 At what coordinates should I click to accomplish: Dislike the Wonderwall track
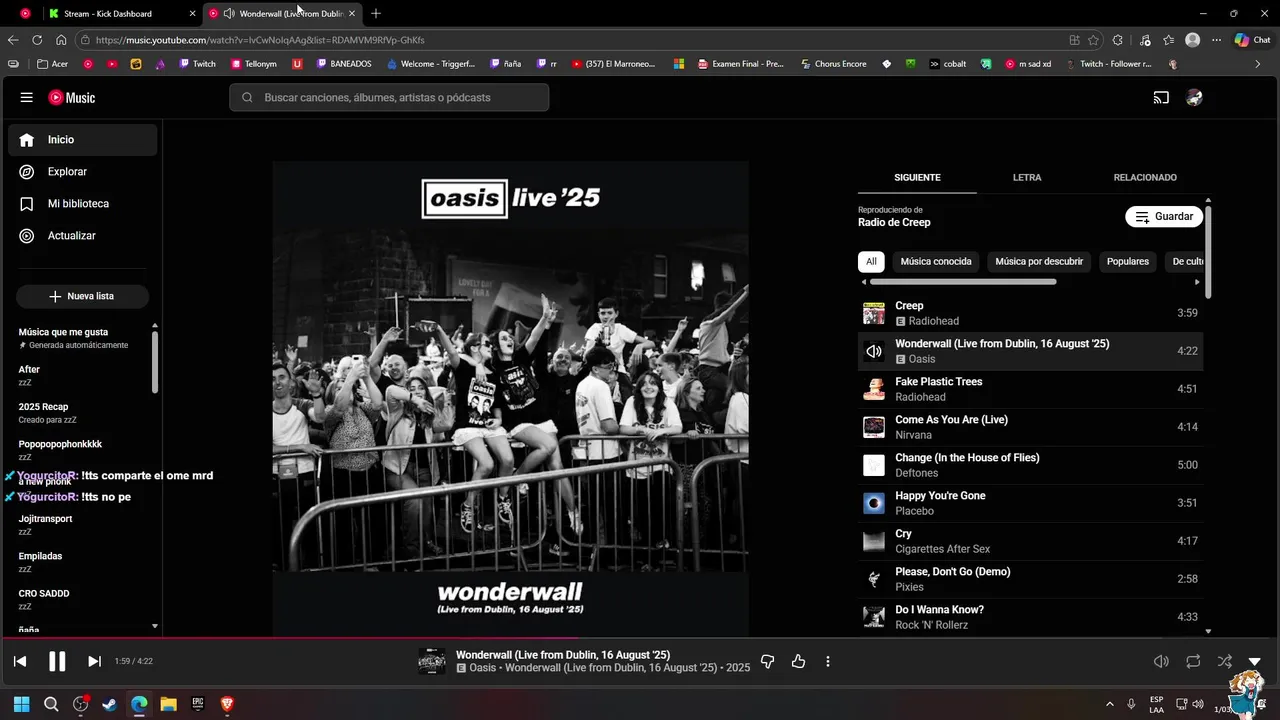click(768, 661)
